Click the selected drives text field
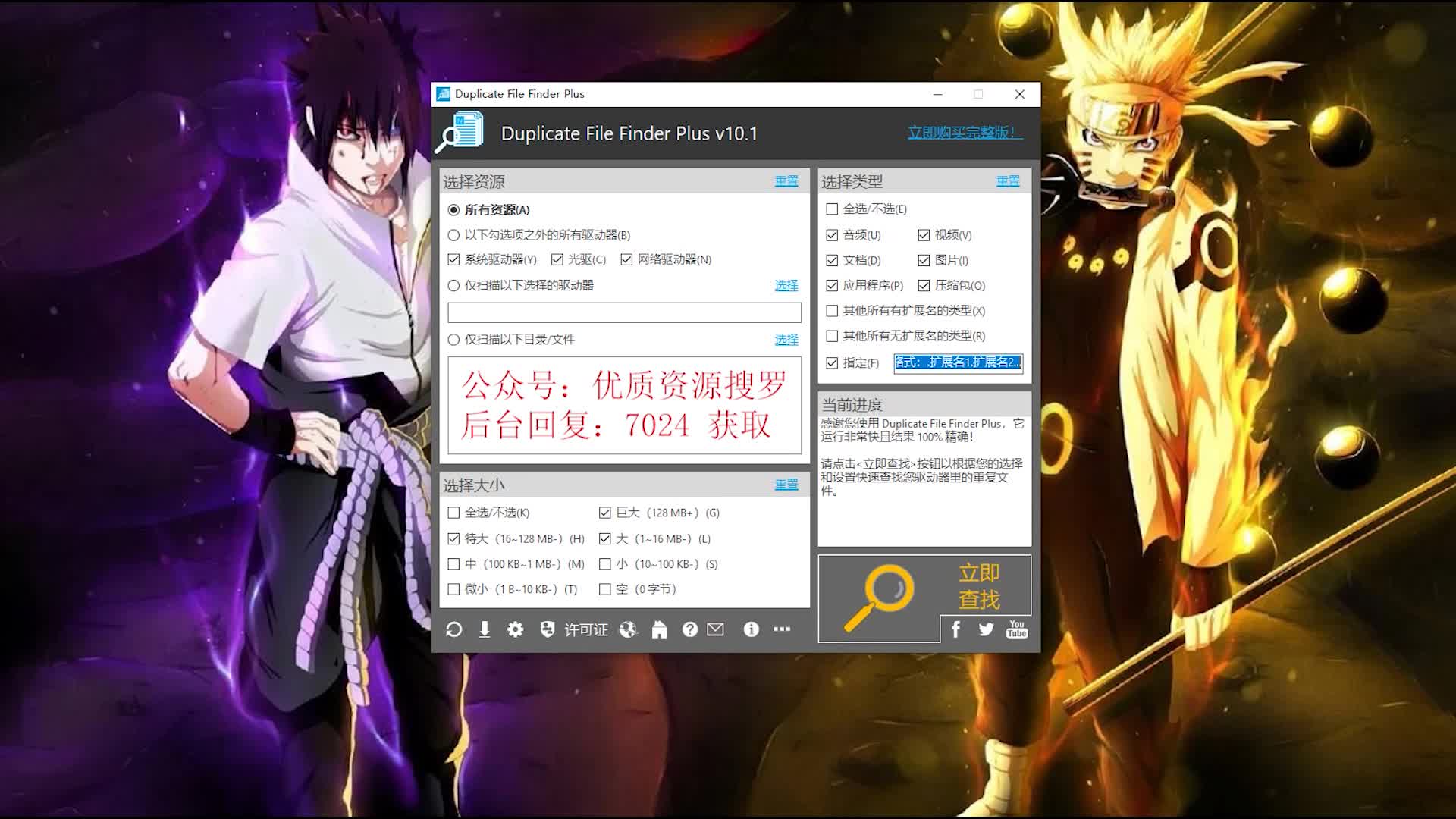The height and width of the screenshot is (819, 1456). coord(624,312)
